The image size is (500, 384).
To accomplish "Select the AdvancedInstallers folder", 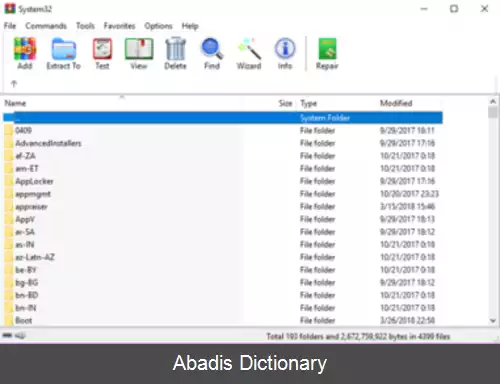I will 48,143.
